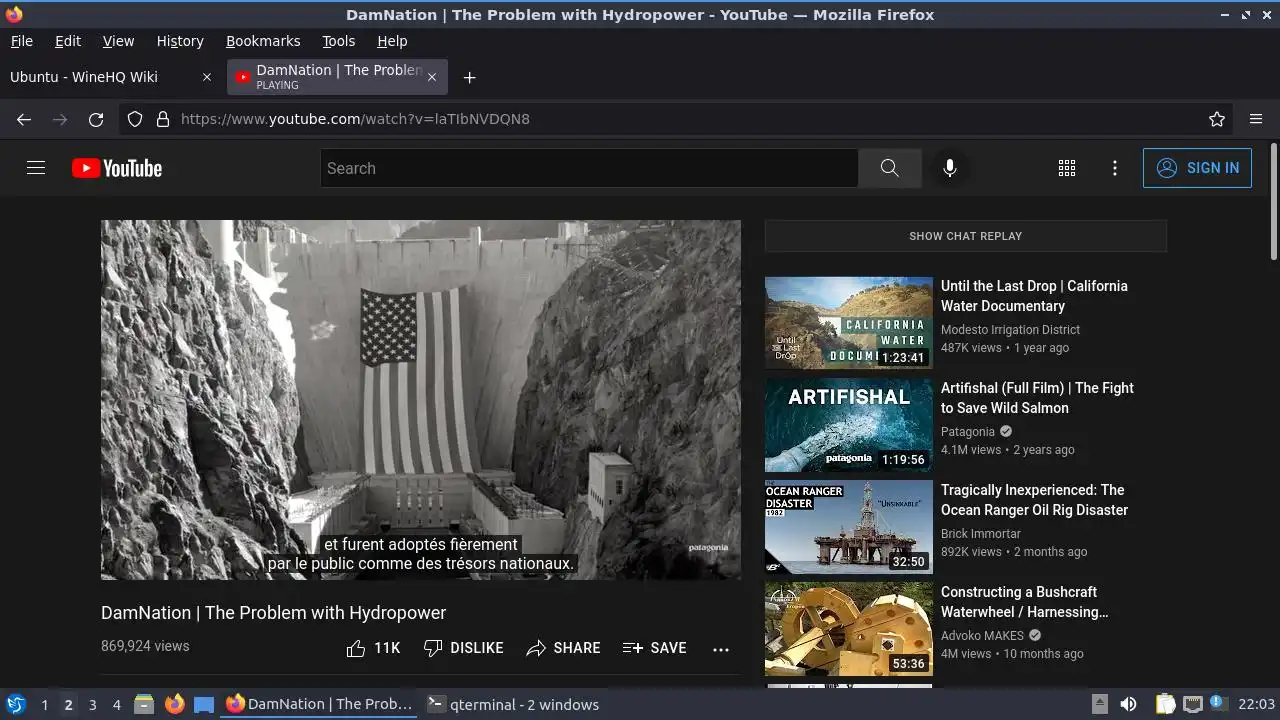
Task: Reload the page in Firefox
Action: click(x=96, y=119)
